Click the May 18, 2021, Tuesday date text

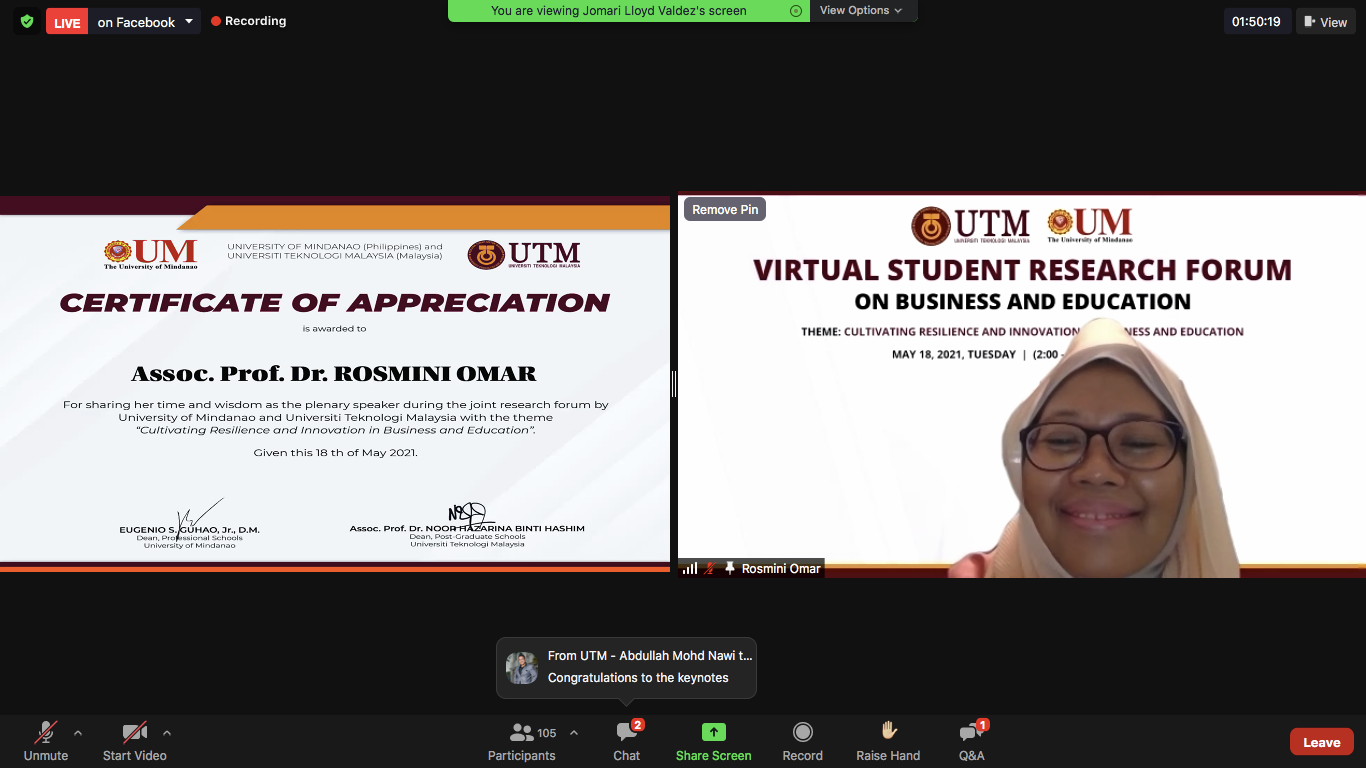pyautogui.click(x=954, y=354)
